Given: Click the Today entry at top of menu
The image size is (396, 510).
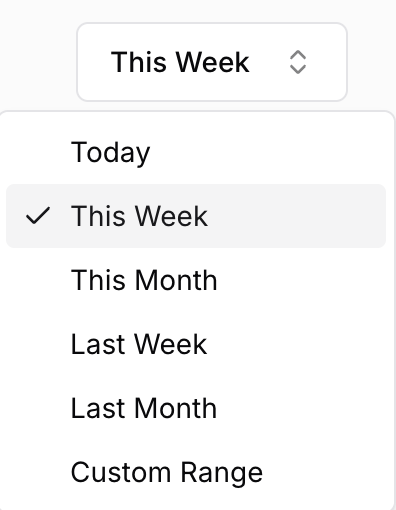Looking at the screenshot, I should click(196, 152).
